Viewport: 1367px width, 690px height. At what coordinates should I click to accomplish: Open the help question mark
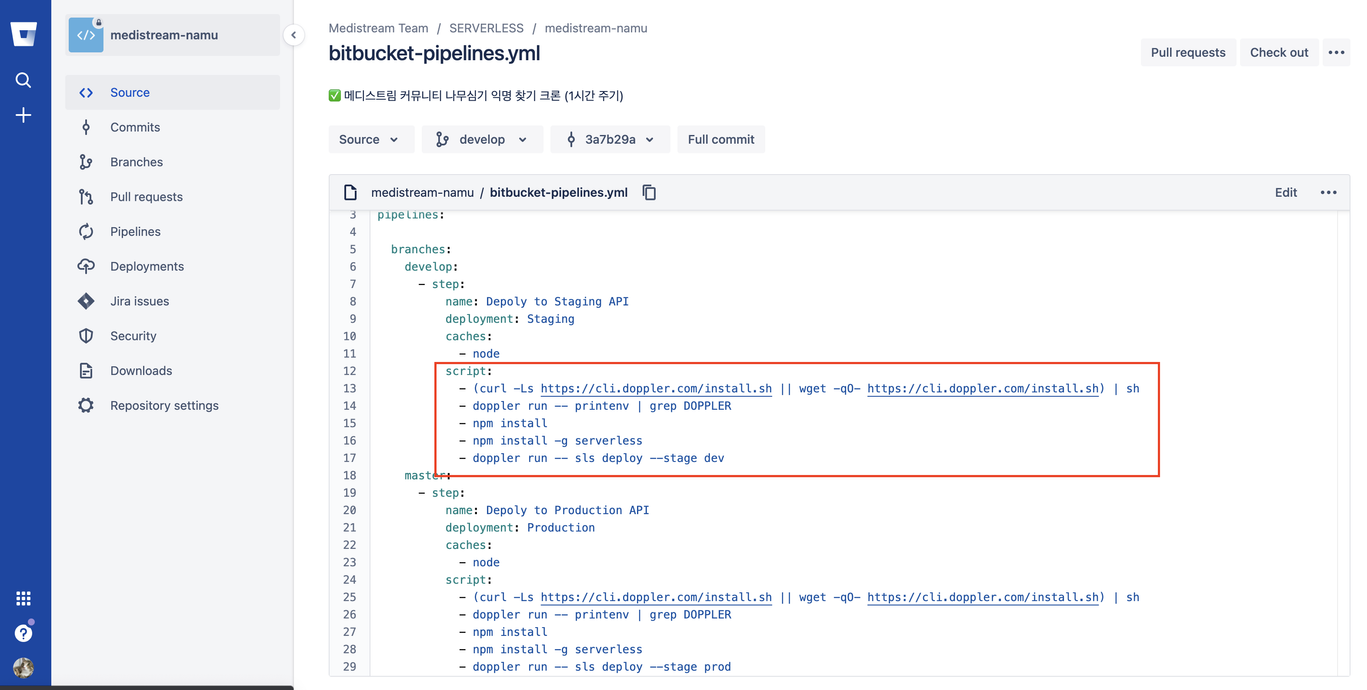23,633
